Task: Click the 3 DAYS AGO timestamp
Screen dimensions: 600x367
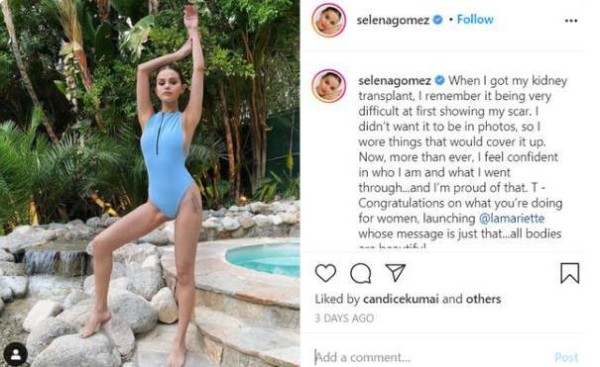Action: (x=344, y=318)
